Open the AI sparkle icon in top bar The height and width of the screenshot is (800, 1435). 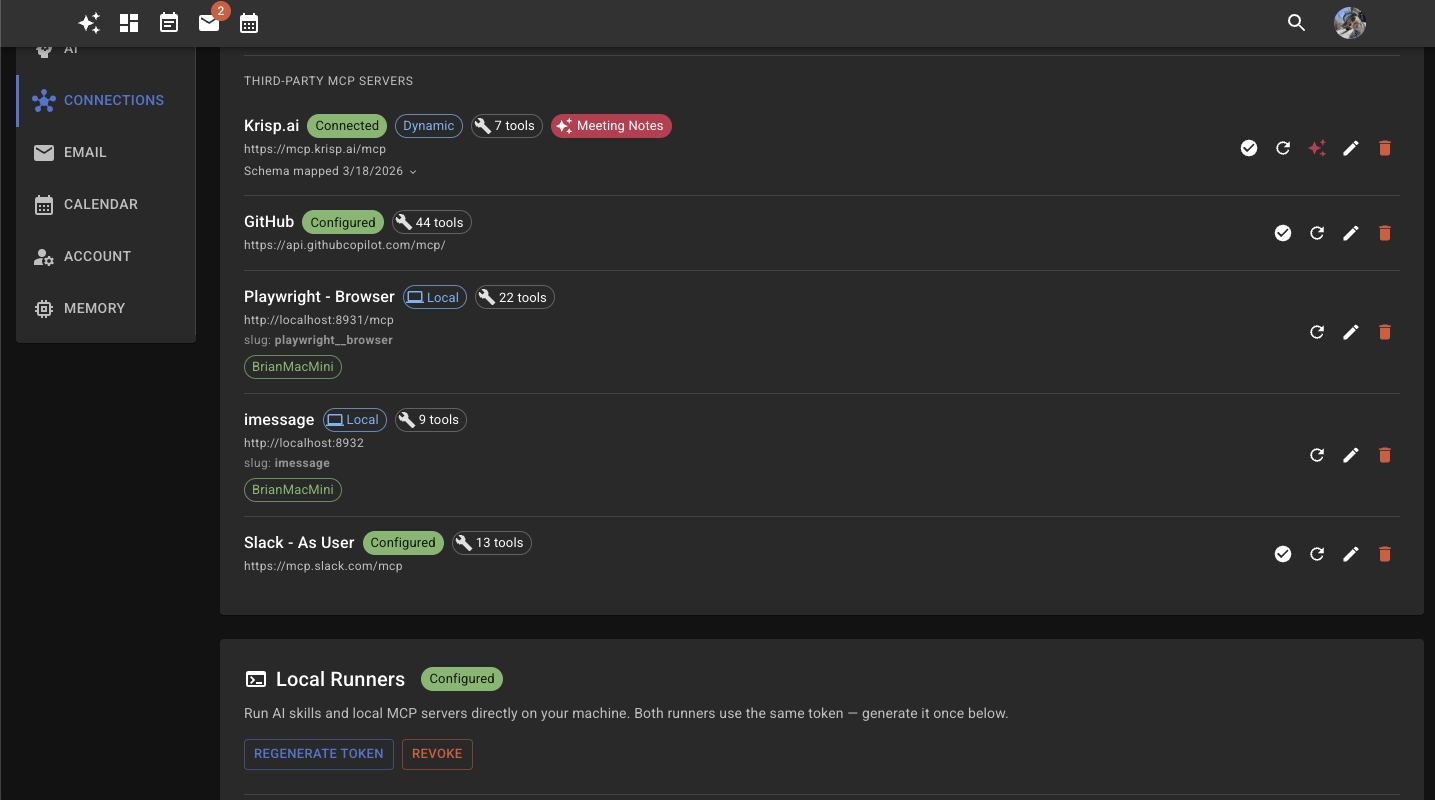(x=89, y=22)
